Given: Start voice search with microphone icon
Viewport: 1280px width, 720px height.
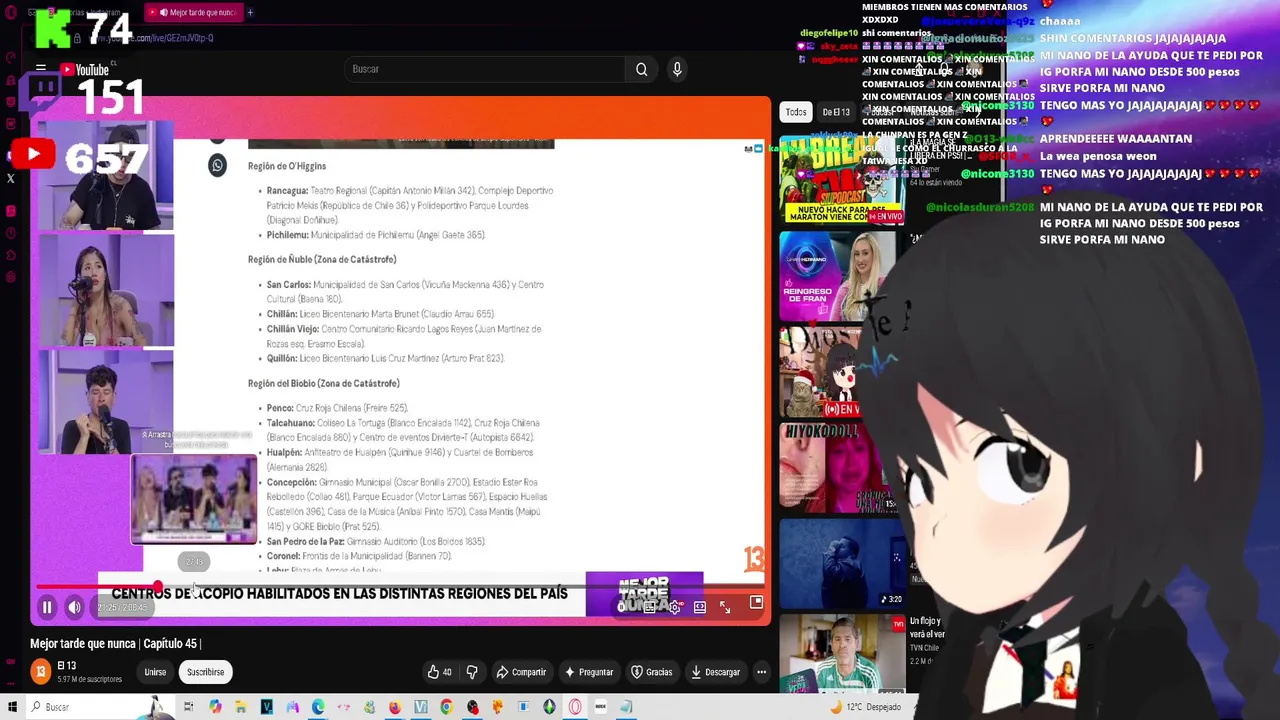Looking at the screenshot, I should (677, 69).
